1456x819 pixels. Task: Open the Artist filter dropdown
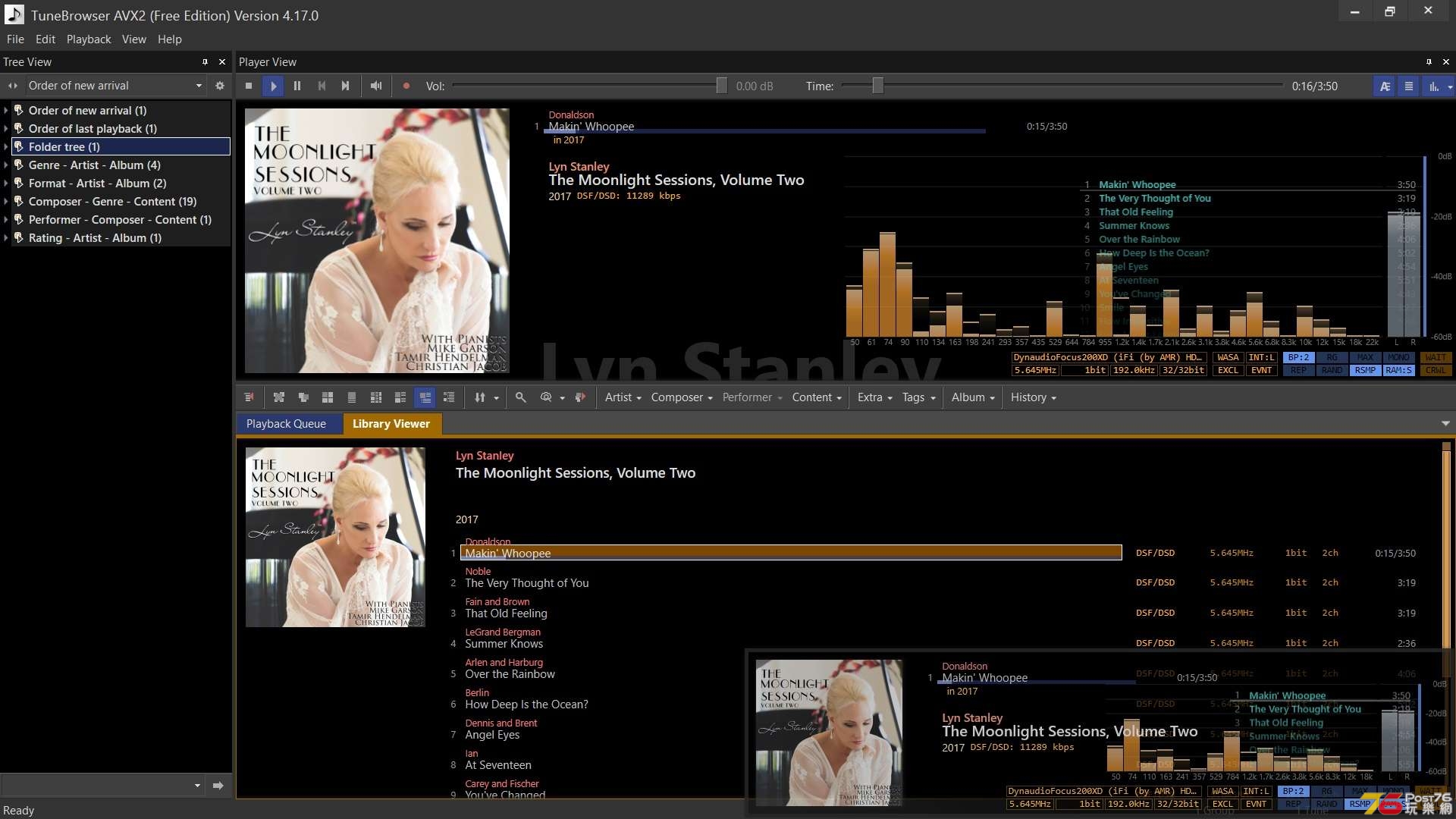coord(623,397)
